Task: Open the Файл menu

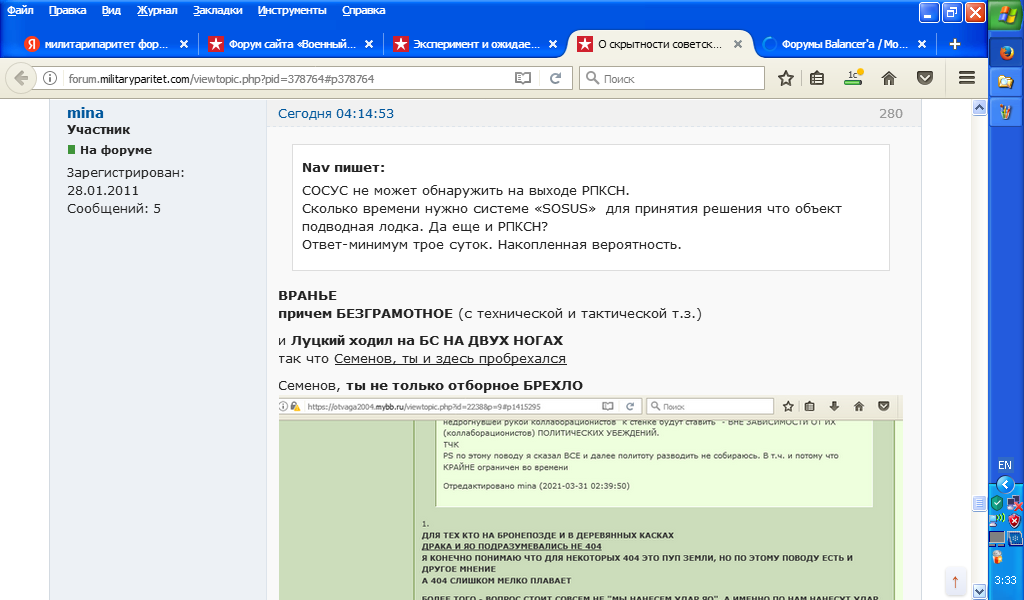Action: coord(20,10)
